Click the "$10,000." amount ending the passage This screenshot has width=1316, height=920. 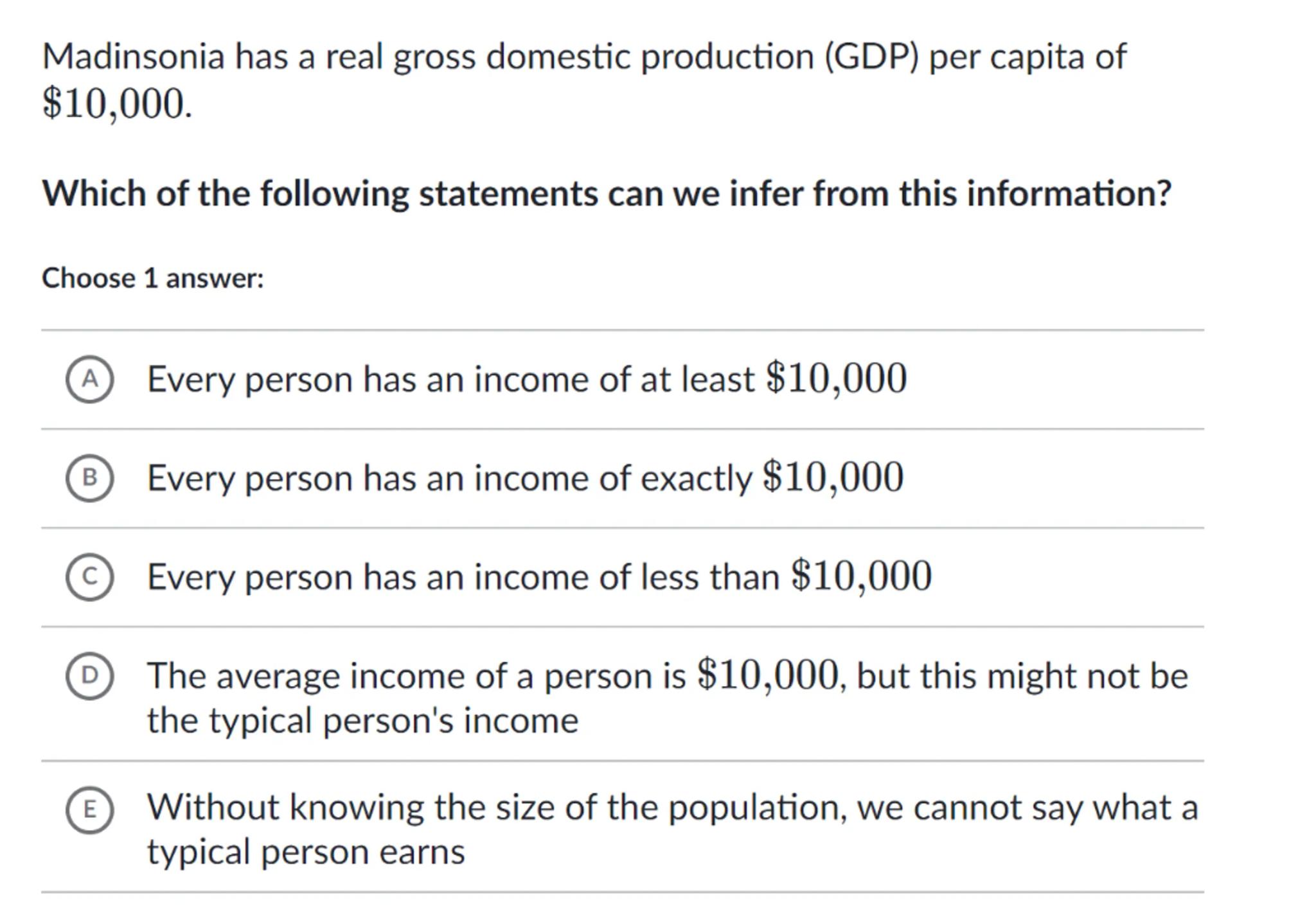[117, 103]
